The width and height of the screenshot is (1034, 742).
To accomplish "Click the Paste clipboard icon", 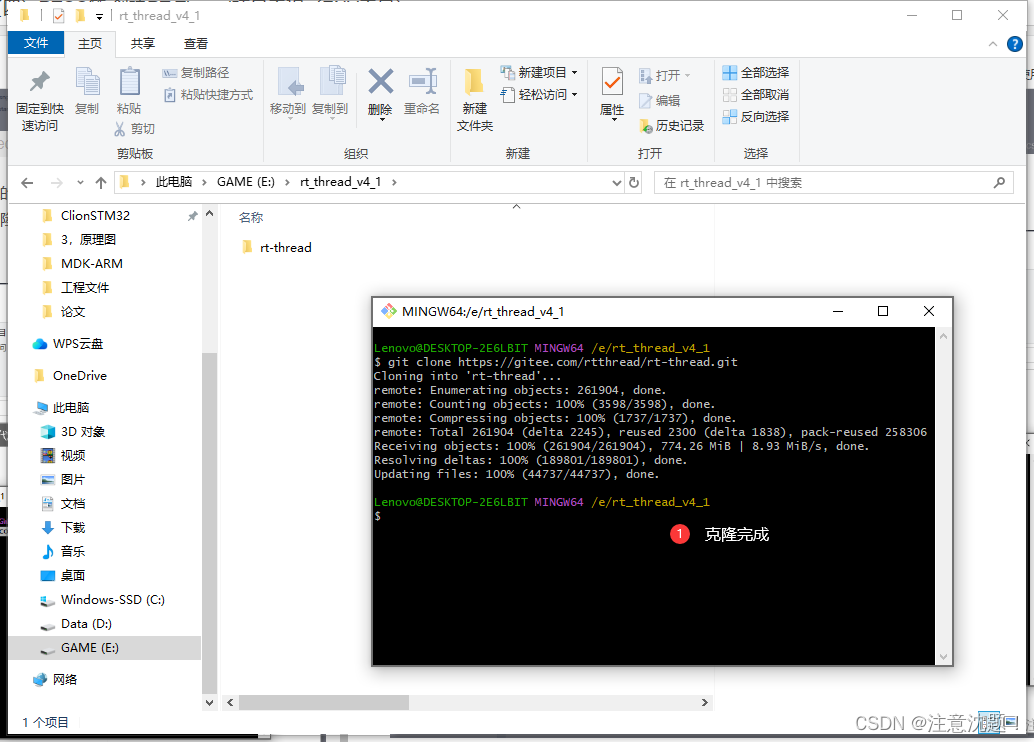I will [129, 82].
